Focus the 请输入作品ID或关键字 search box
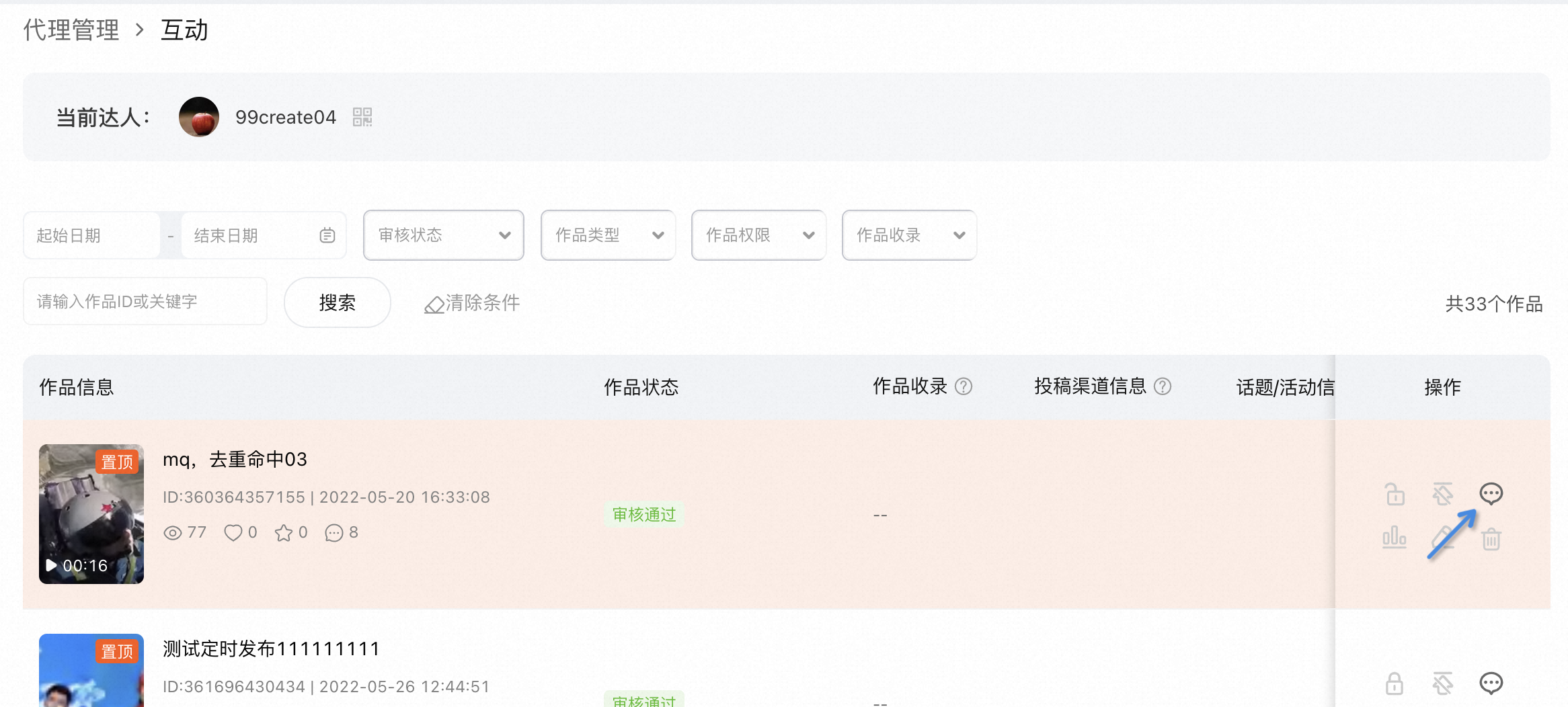The height and width of the screenshot is (707, 1568). [x=145, y=301]
